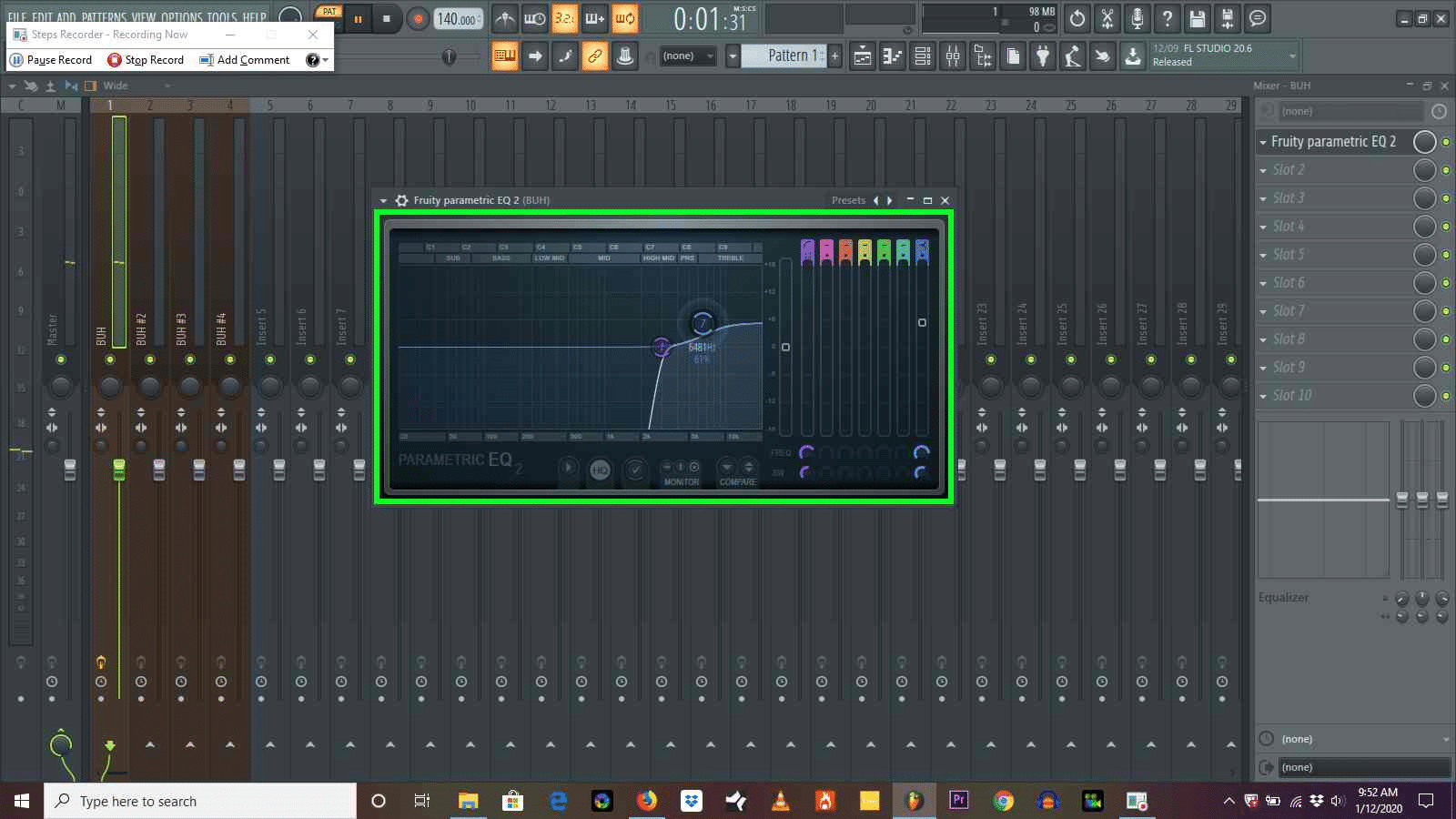Click the typing keyboard to piano icon
The width and height of the screenshot is (1456, 819).
pyautogui.click(x=504, y=56)
